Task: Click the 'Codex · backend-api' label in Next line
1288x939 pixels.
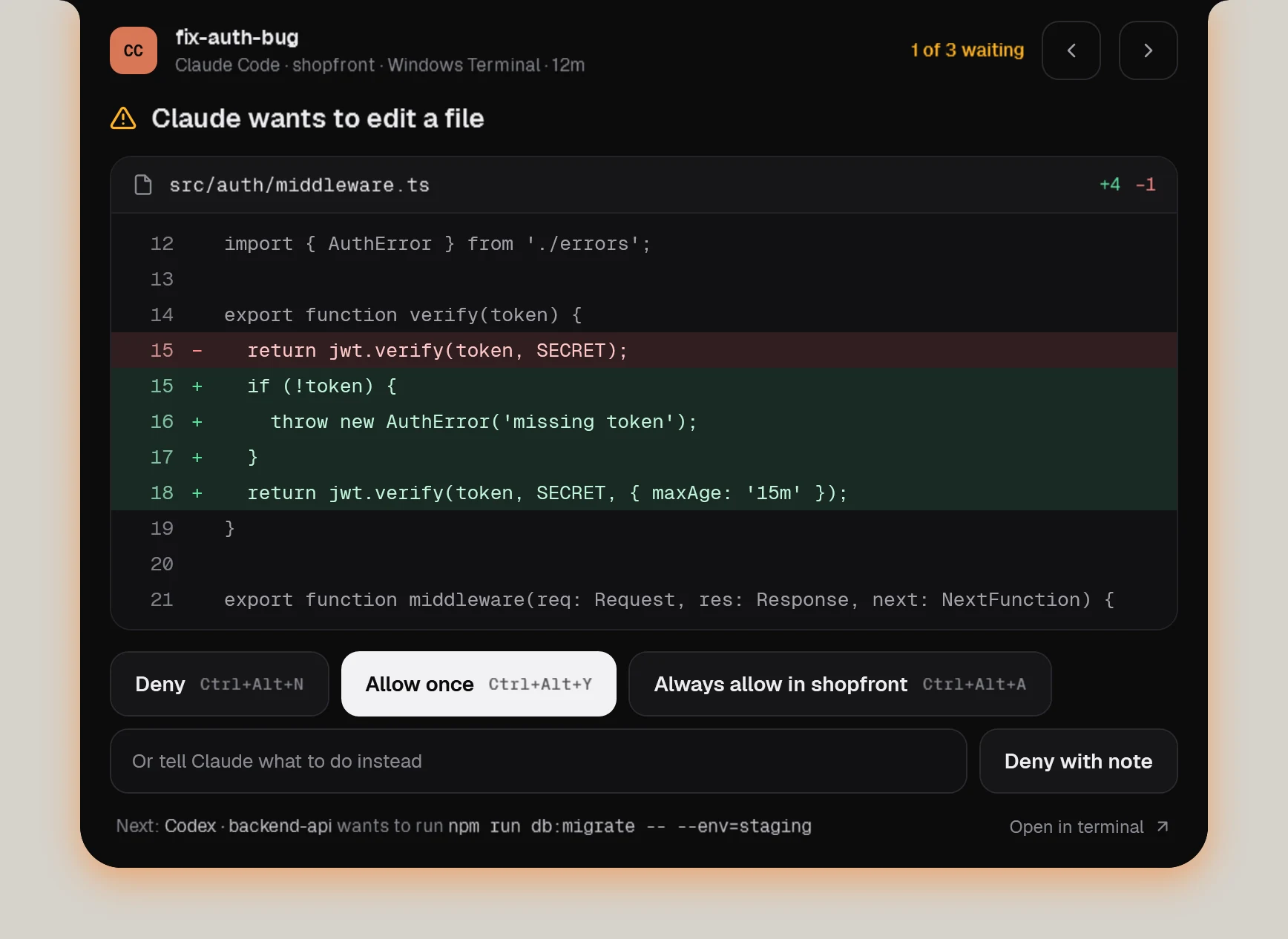Action: point(249,826)
